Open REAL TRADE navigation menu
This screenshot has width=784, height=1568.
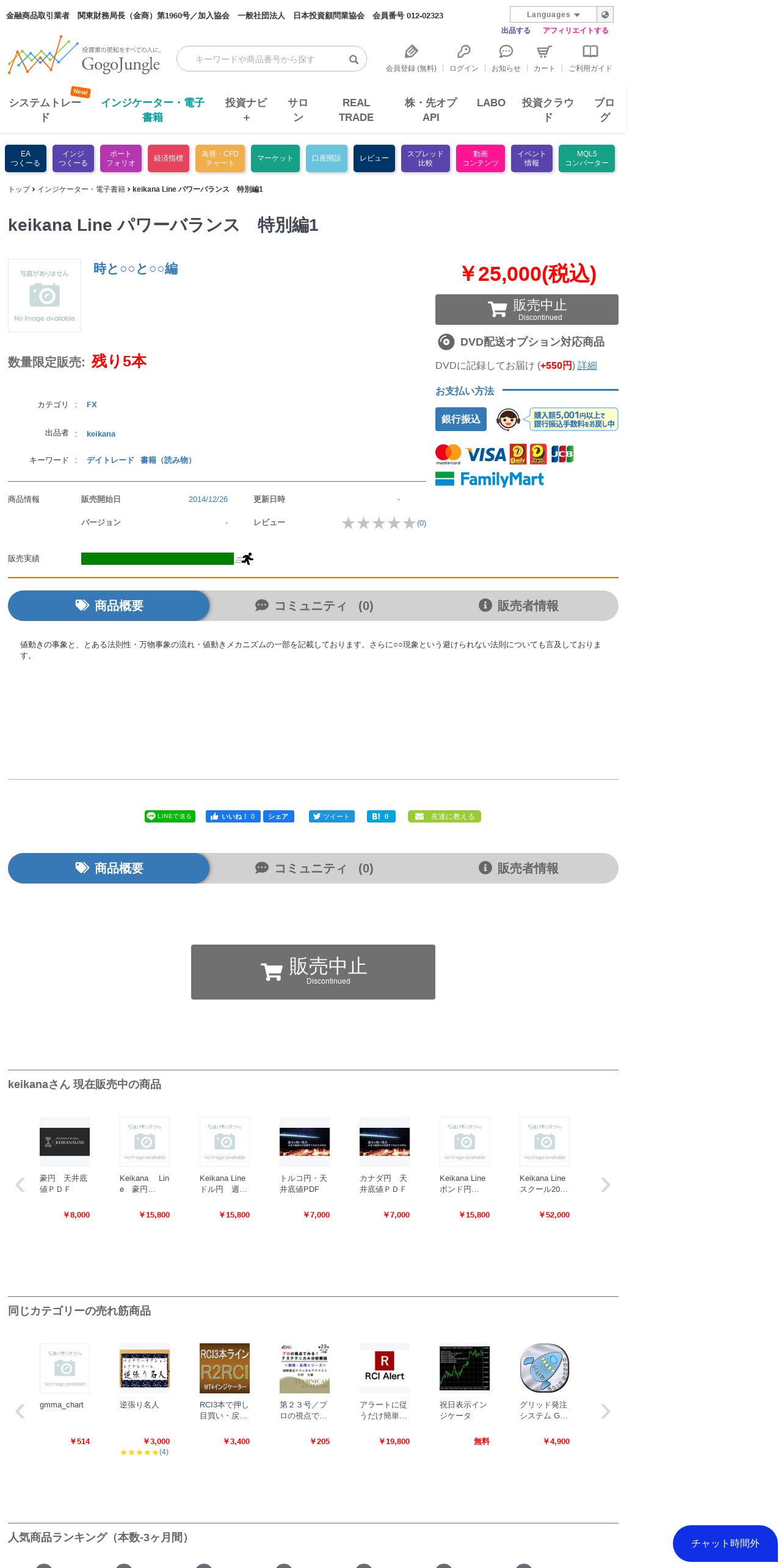(x=356, y=110)
